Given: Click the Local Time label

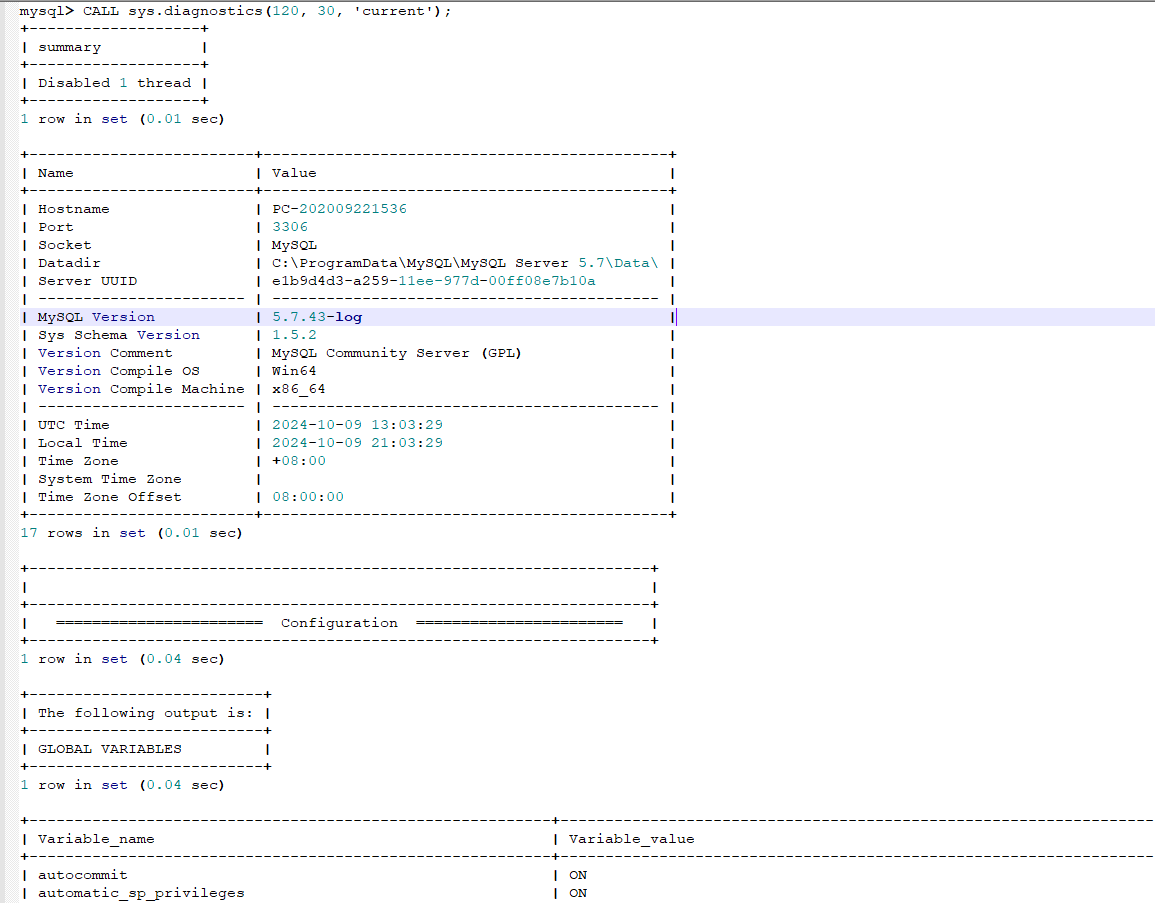Looking at the screenshot, I should [x=82, y=443].
